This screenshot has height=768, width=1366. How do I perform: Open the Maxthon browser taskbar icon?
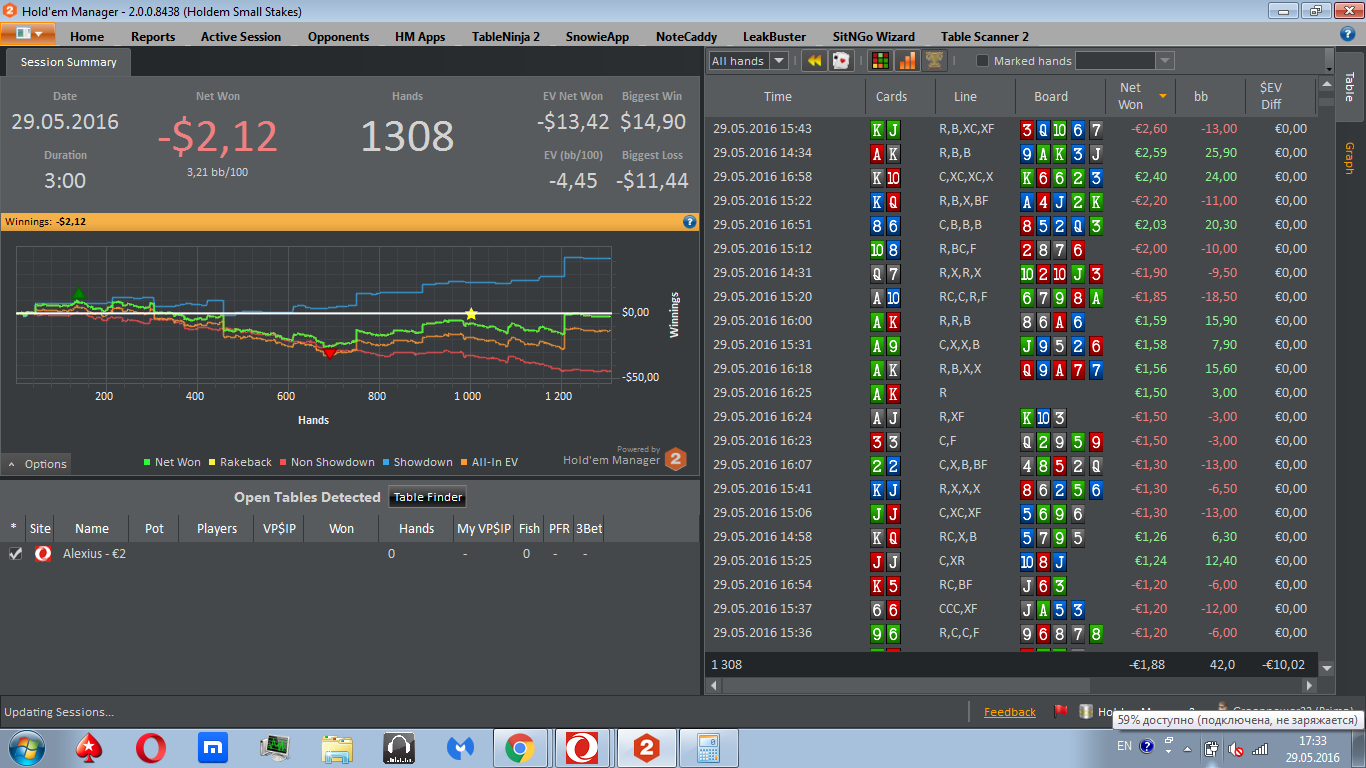[212, 747]
